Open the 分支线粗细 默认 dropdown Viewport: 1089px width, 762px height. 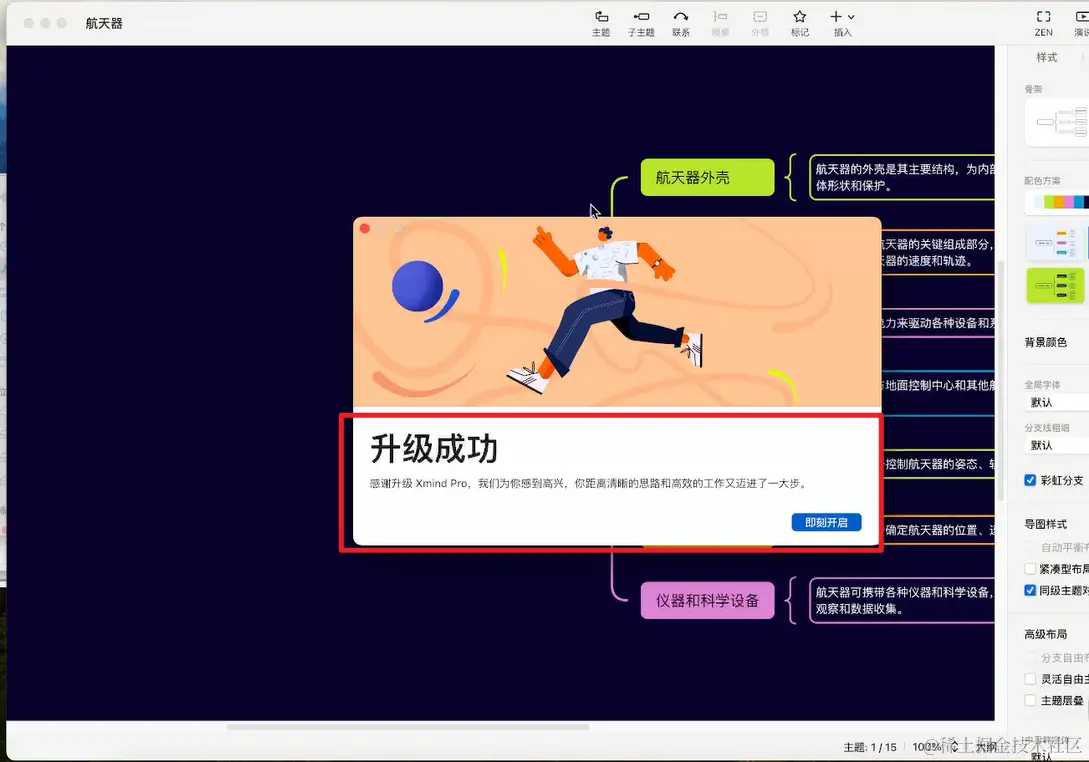[1056, 445]
